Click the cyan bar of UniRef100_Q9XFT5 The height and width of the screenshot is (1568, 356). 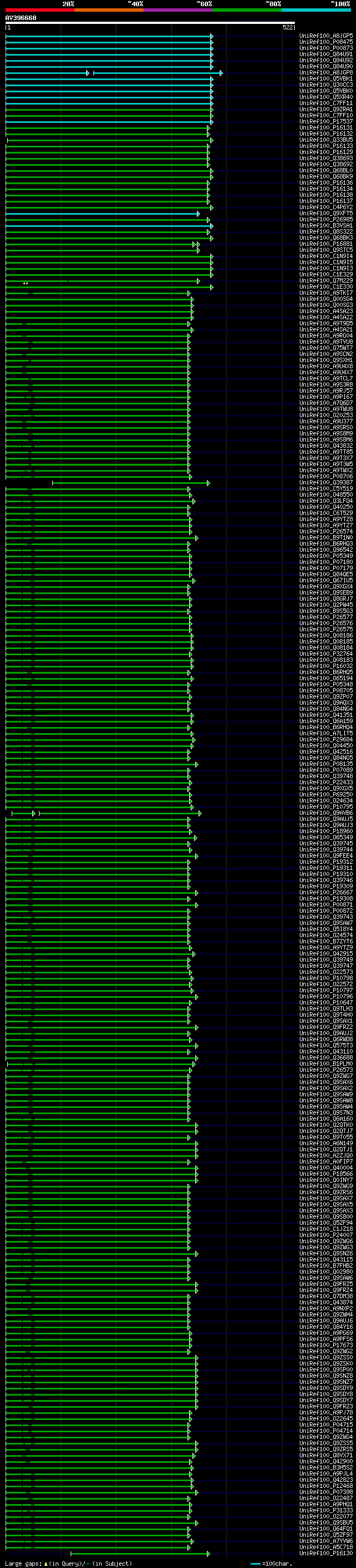(x=102, y=214)
